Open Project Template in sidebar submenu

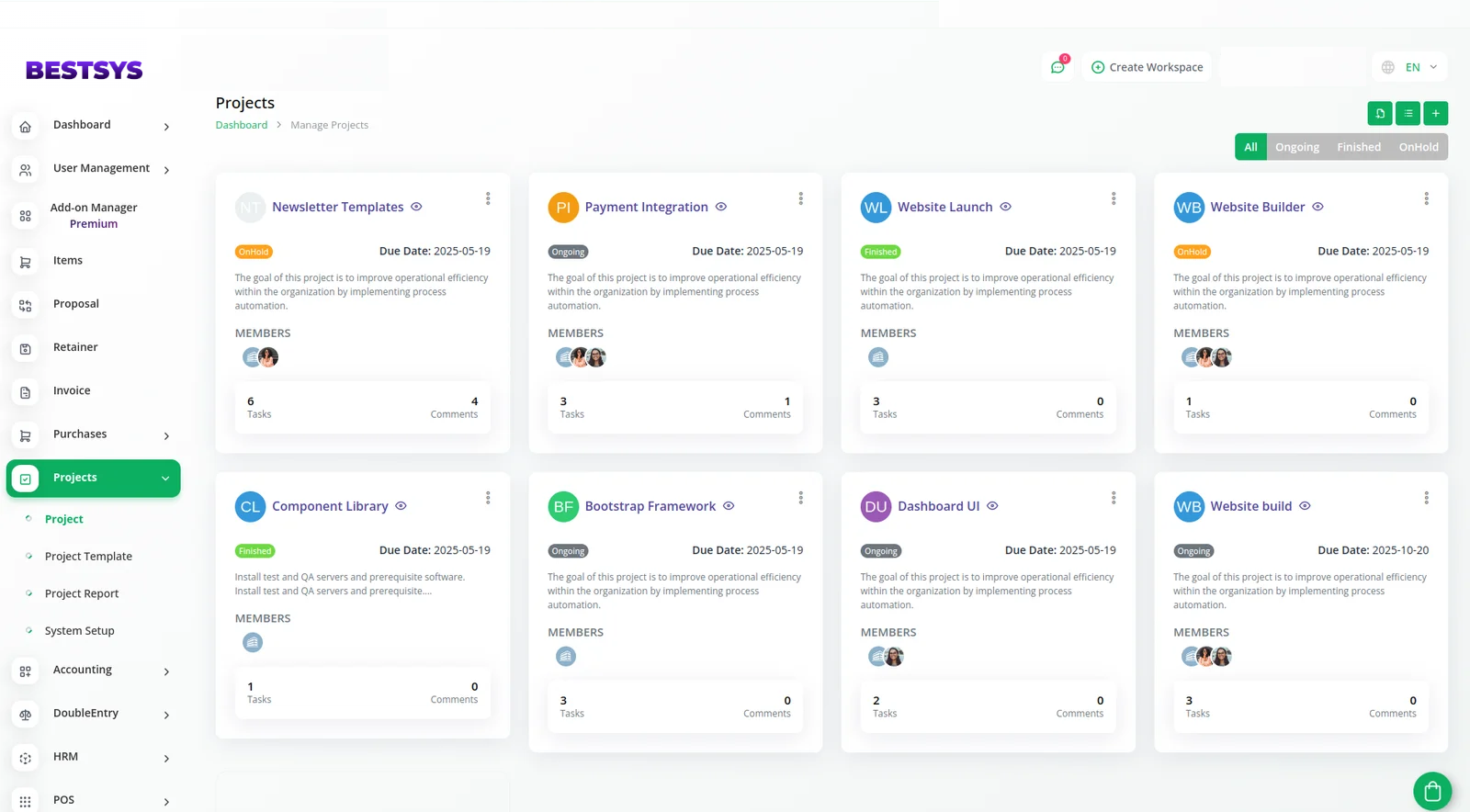coord(88,557)
